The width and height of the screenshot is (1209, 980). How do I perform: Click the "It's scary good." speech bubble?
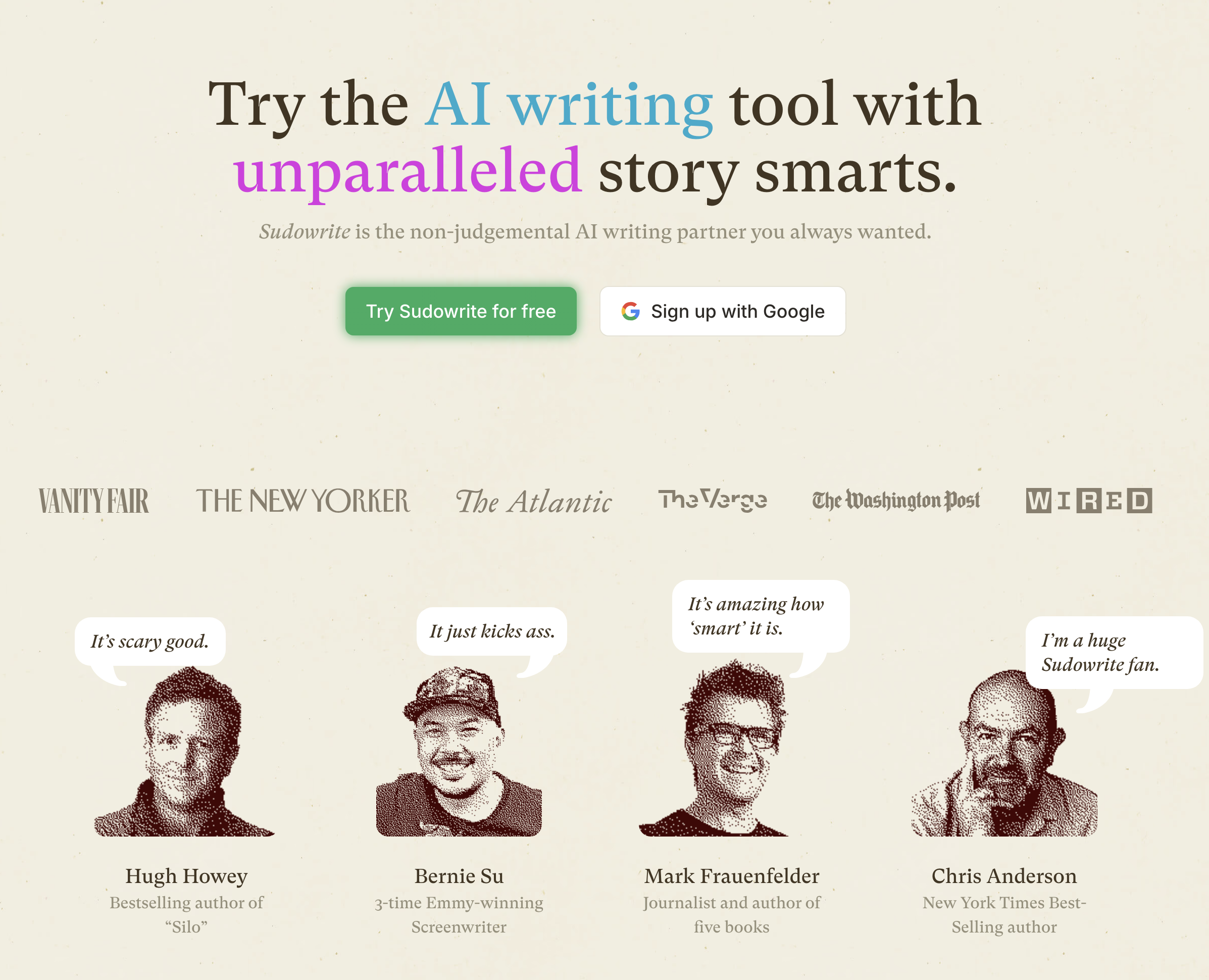point(150,641)
